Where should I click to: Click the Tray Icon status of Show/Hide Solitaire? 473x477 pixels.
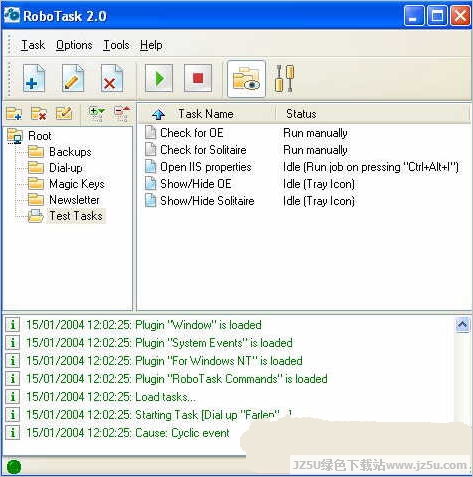pyautogui.click(x=319, y=201)
